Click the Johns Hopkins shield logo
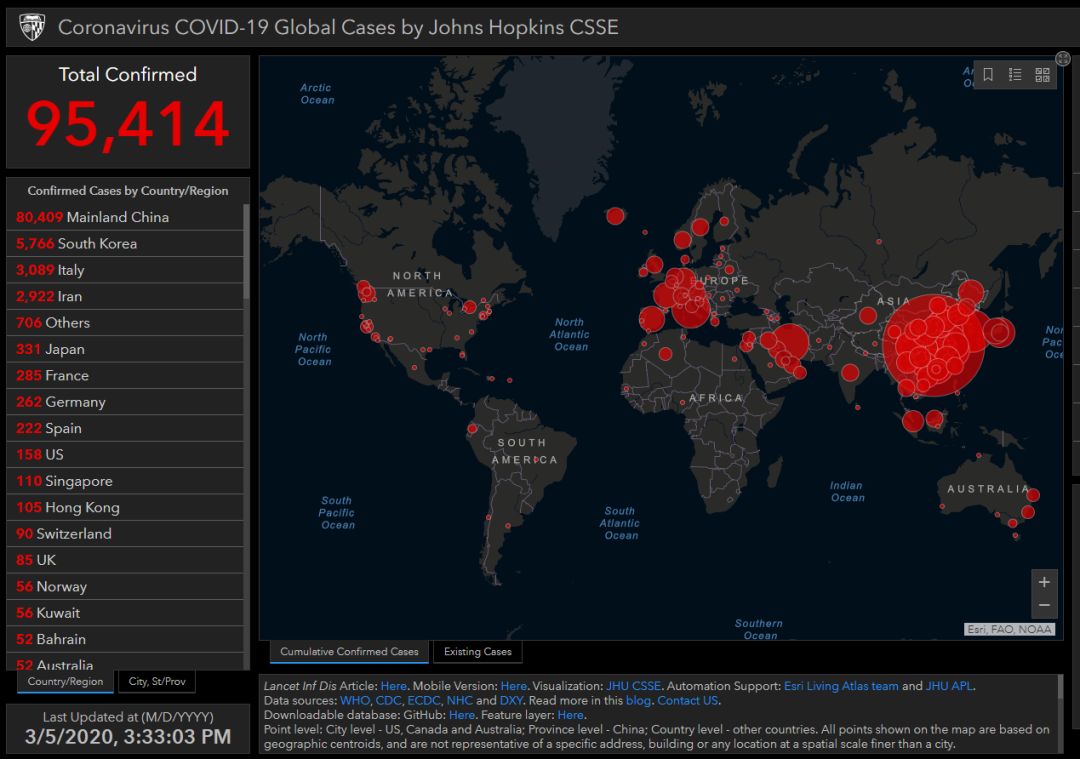 pos(32,27)
